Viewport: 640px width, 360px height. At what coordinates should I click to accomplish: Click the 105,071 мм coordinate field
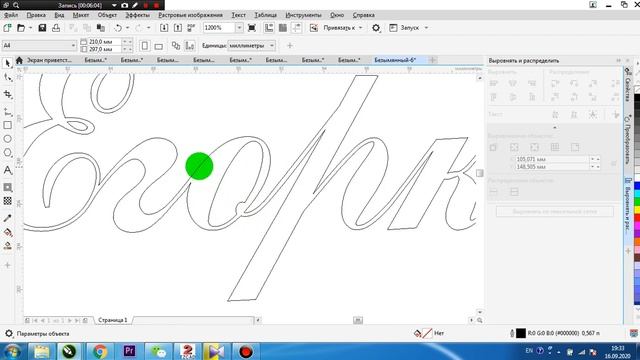tap(553, 159)
